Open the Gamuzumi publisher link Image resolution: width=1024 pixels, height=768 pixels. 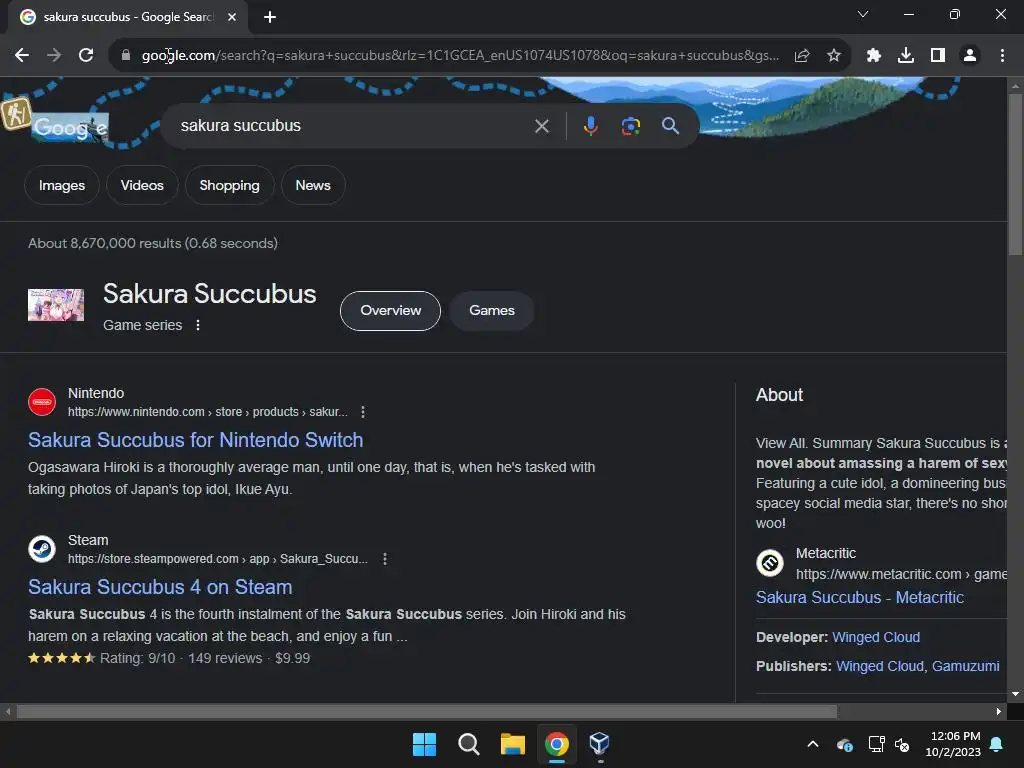click(x=965, y=666)
